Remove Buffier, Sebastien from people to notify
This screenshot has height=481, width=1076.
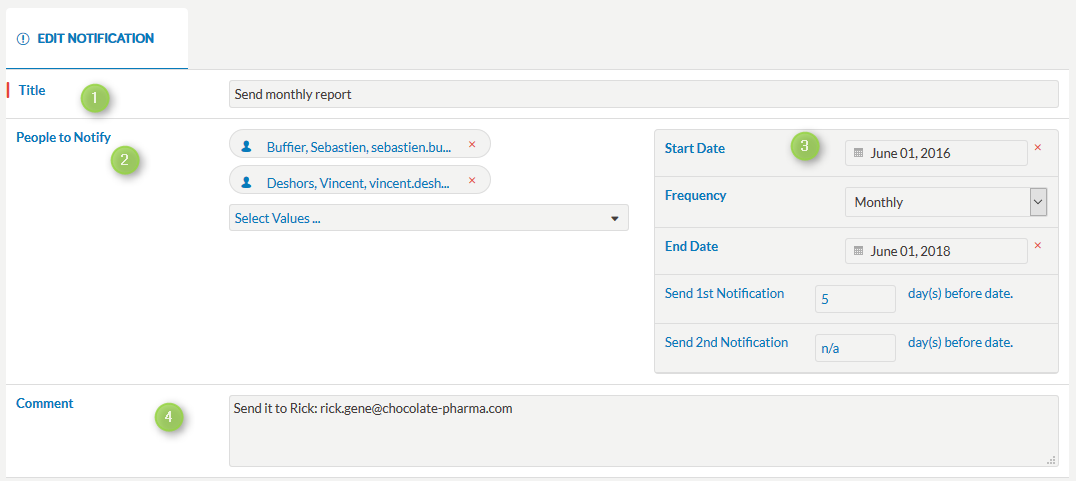pos(471,144)
